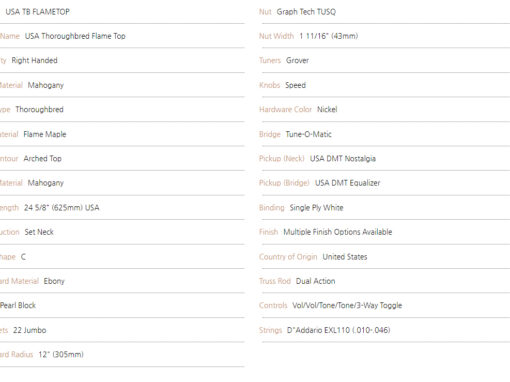Select the Dual Action truss rod value
Image resolution: width=510 pixels, height=382 pixels.
[315, 281]
